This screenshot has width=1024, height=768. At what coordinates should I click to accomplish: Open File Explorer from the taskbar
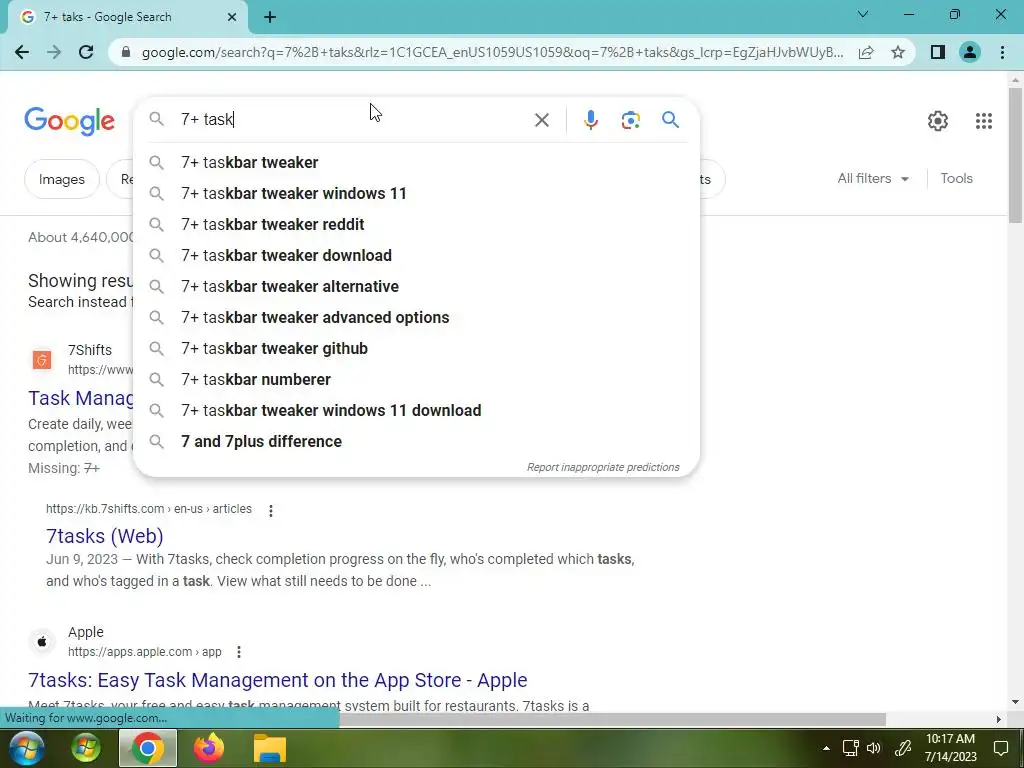(x=270, y=748)
